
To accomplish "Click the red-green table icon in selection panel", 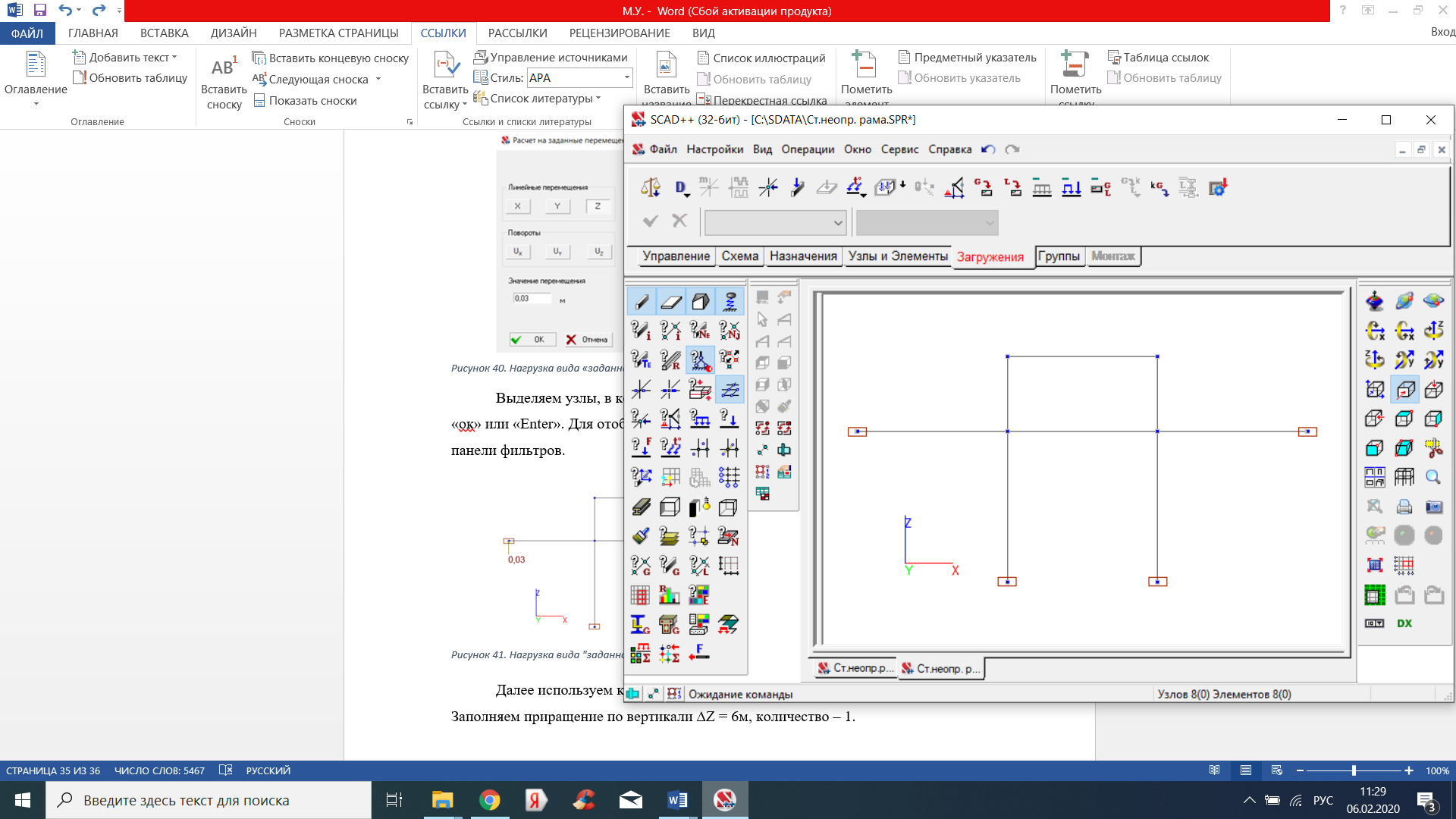I will tap(763, 494).
